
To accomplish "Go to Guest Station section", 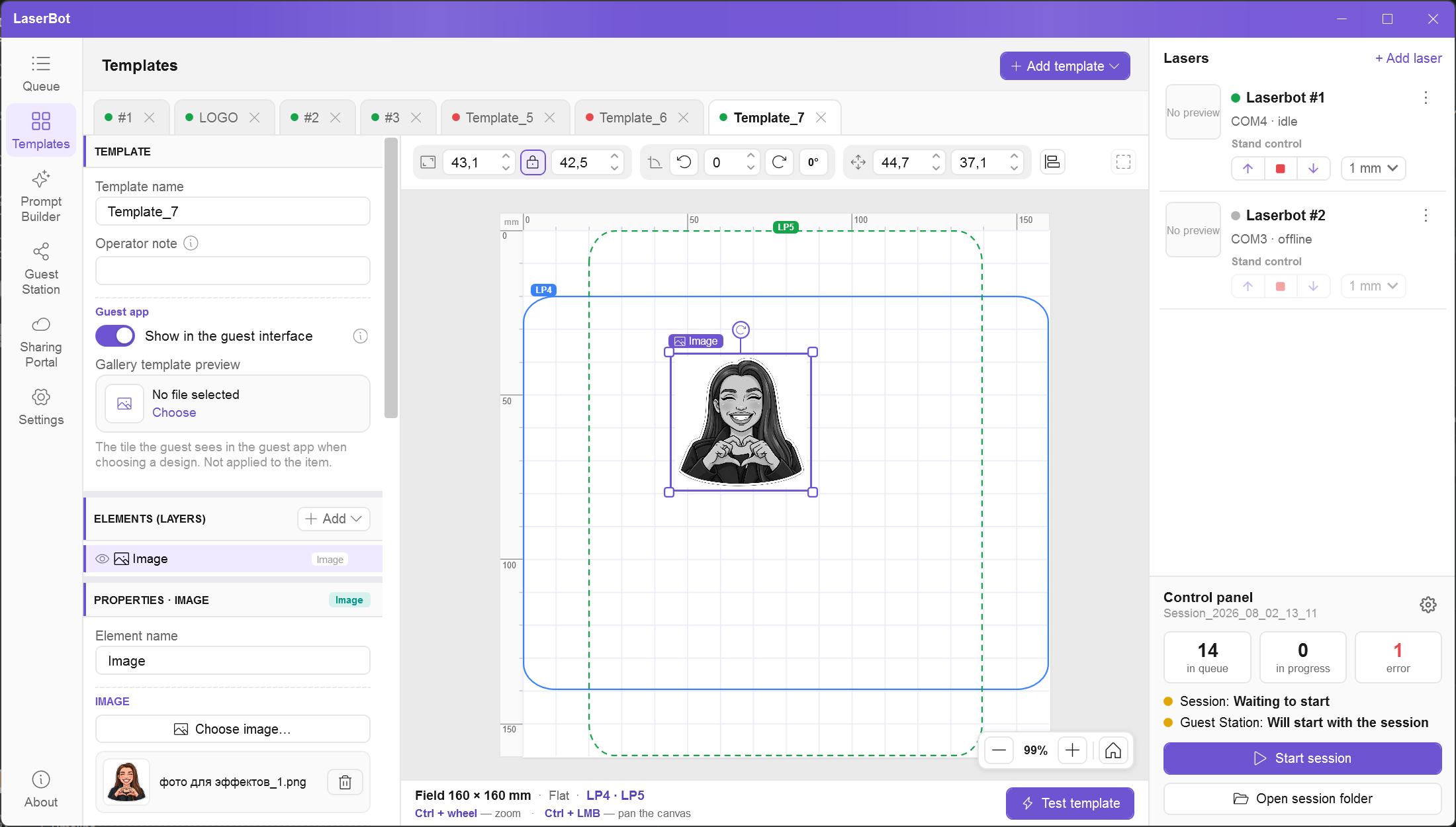I will pyautogui.click(x=41, y=269).
